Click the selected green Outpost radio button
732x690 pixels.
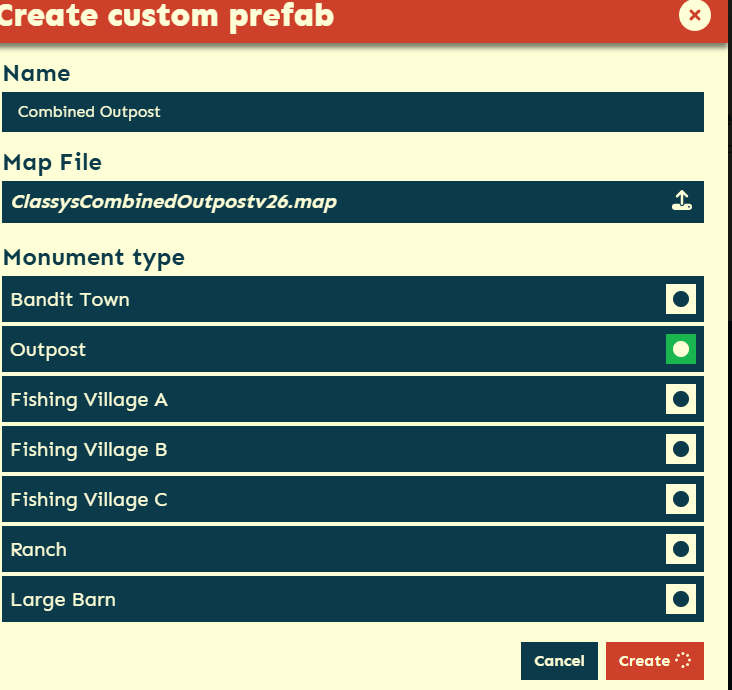click(x=681, y=349)
